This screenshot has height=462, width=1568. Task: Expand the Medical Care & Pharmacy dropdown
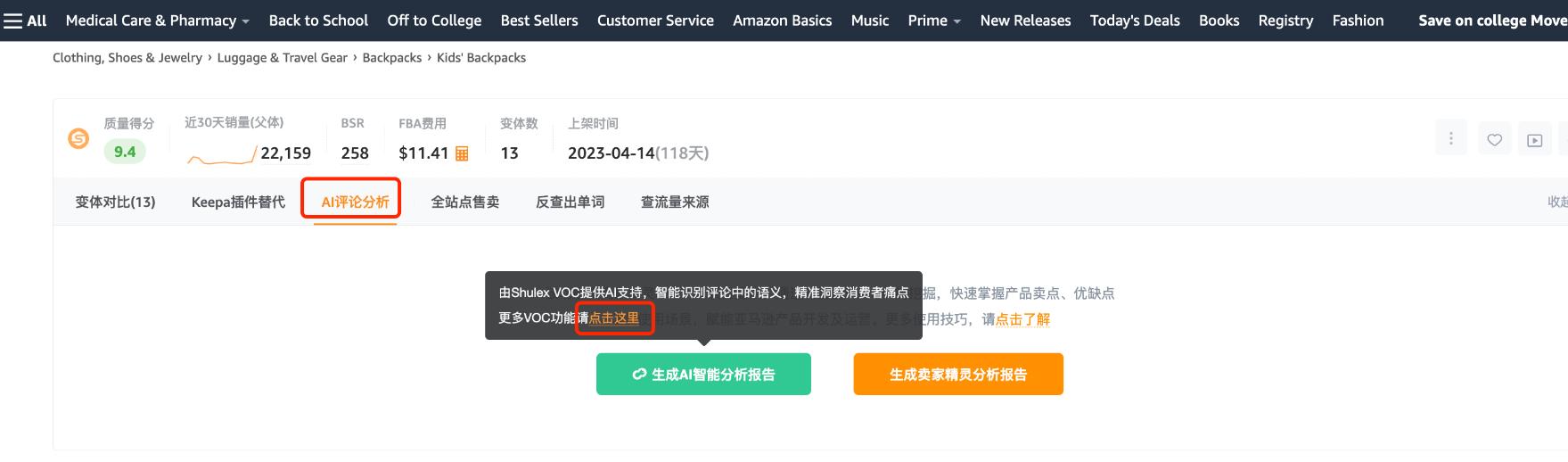pos(157,21)
